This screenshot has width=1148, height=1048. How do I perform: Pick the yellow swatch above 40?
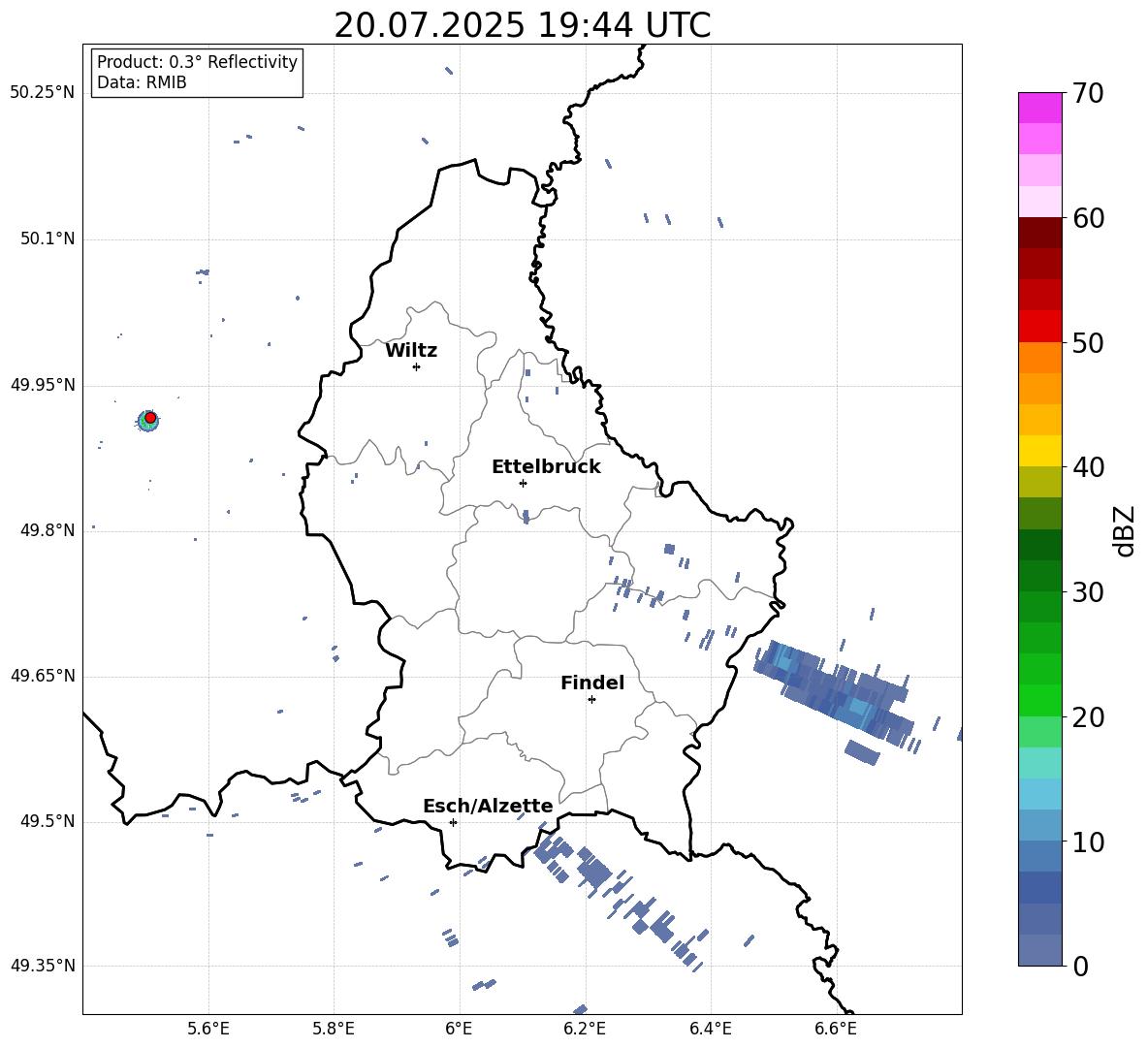(1039, 451)
